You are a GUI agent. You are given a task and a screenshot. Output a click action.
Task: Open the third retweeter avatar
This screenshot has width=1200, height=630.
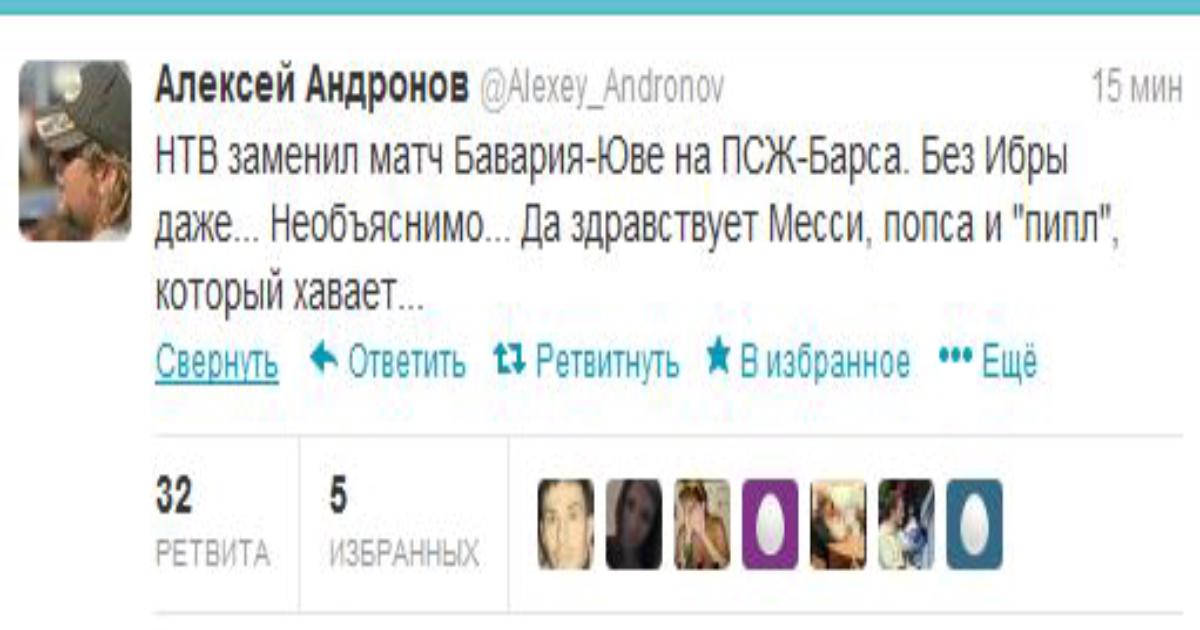click(x=702, y=523)
